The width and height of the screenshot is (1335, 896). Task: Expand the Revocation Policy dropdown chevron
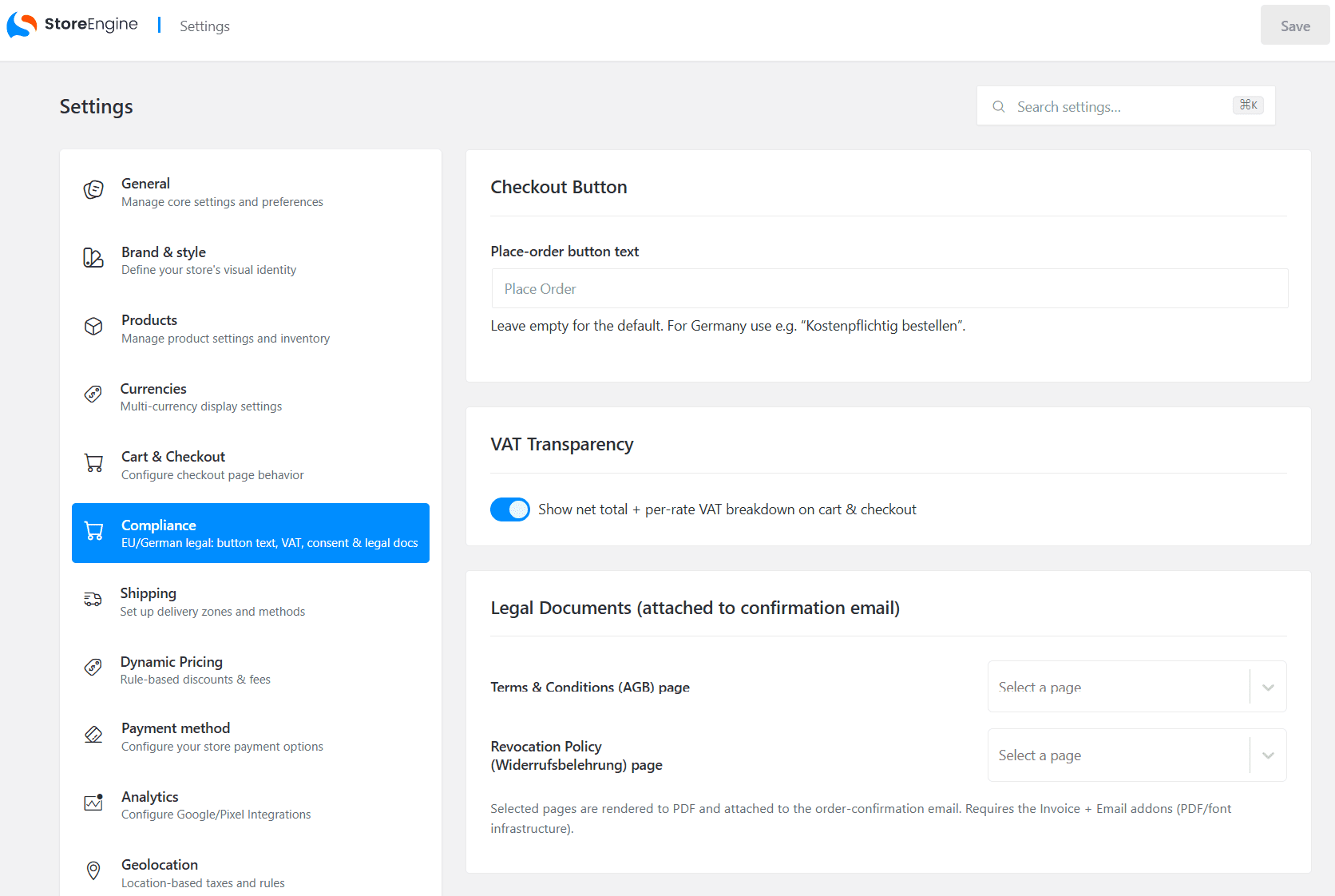(1268, 755)
